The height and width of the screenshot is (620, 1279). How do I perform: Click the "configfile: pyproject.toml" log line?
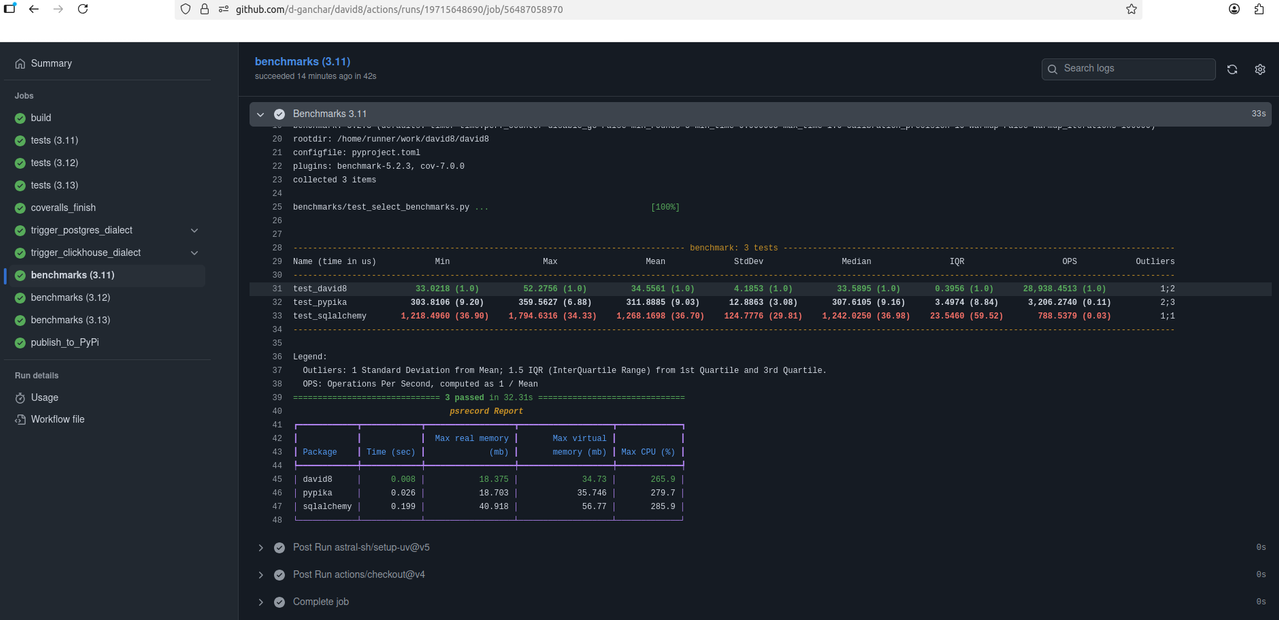pos(357,153)
